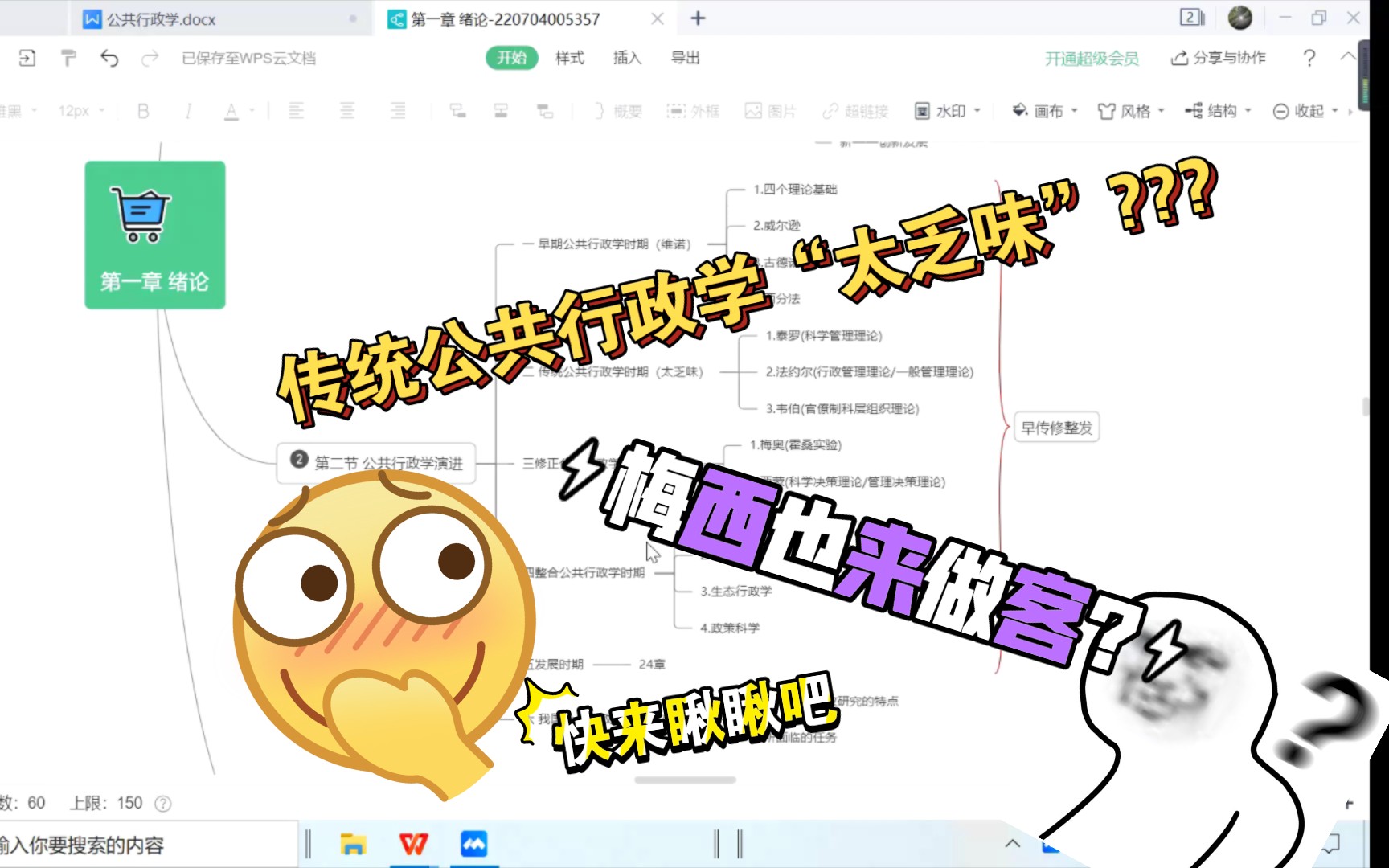Select node 2.威尔逊
The width and height of the screenshot is (1389, 868).
pyautogui.click(x=776, y=226)
